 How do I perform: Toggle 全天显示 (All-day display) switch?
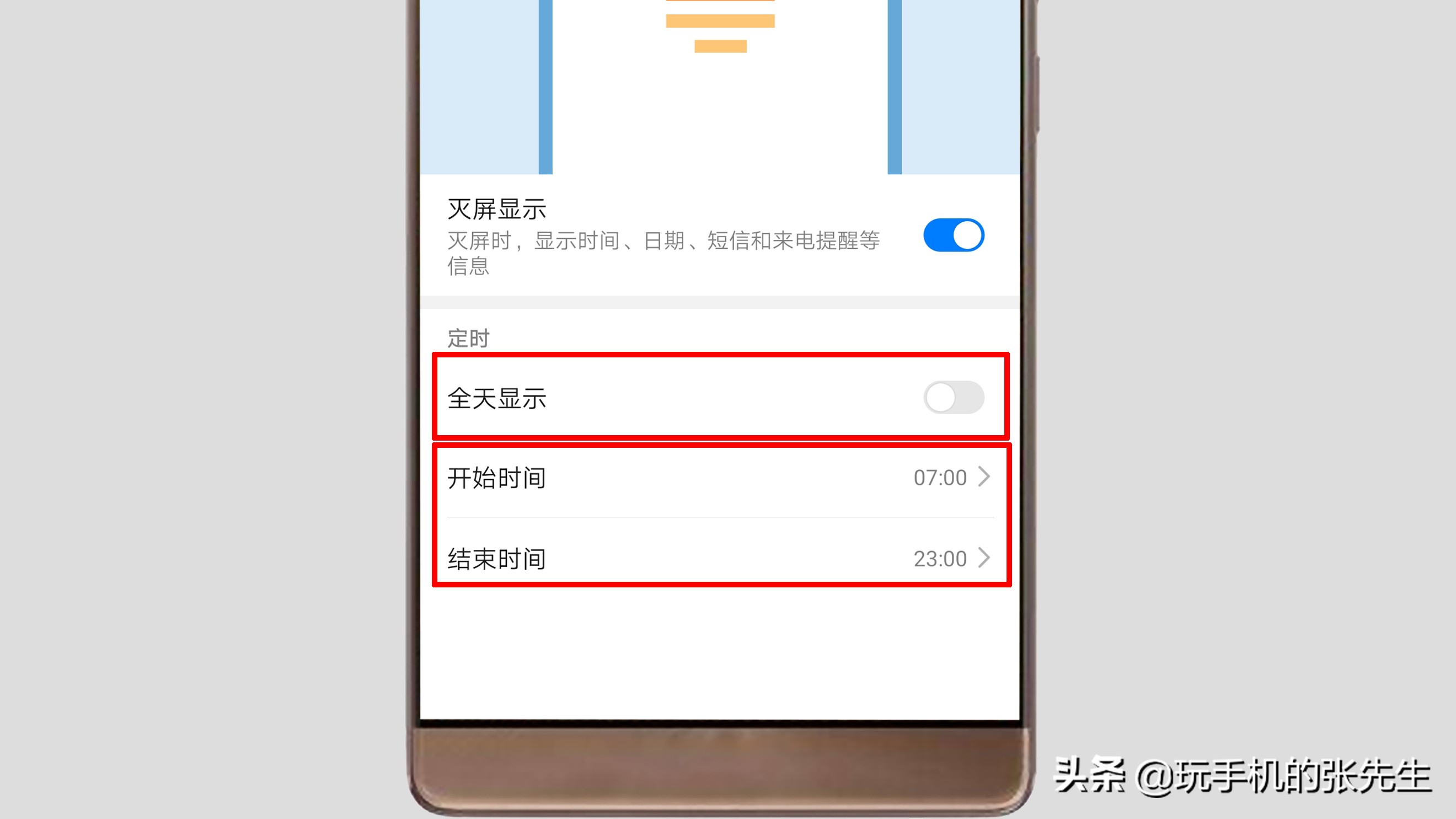951,396
